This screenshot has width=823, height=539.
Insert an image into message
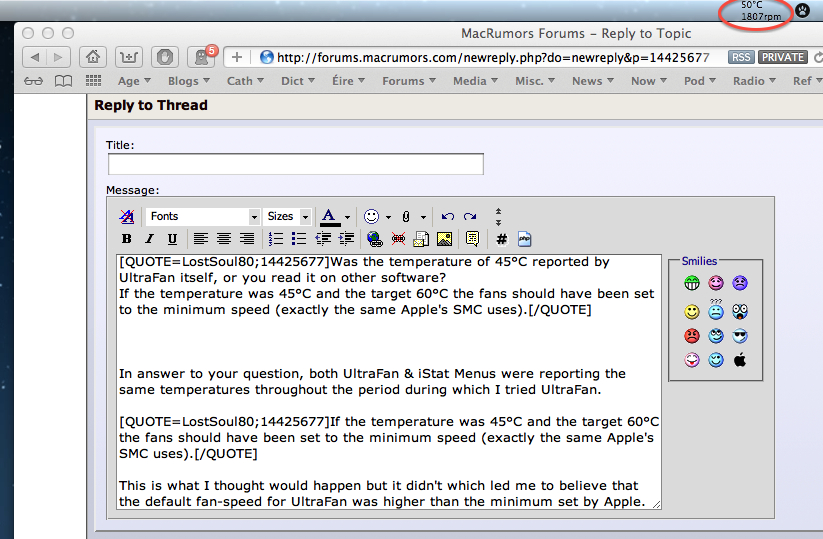click(445, 239)
